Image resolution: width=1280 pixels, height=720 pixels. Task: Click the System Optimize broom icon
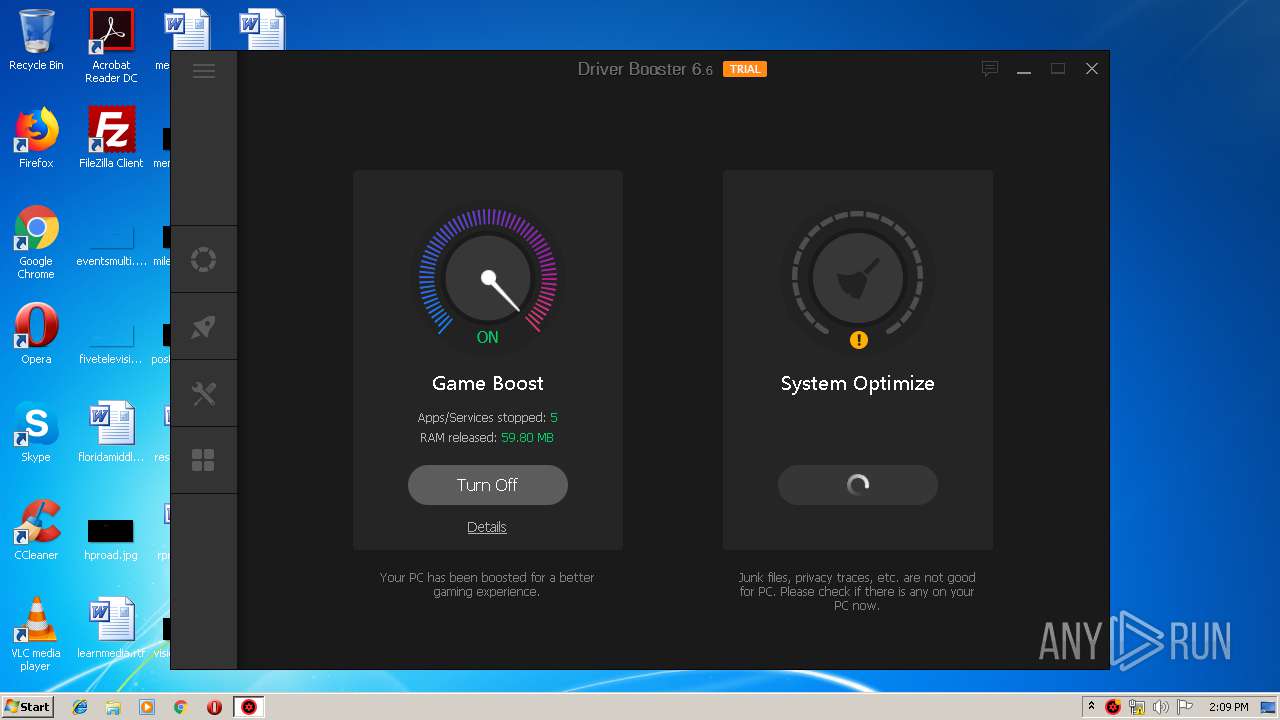[x=858, y=279]
